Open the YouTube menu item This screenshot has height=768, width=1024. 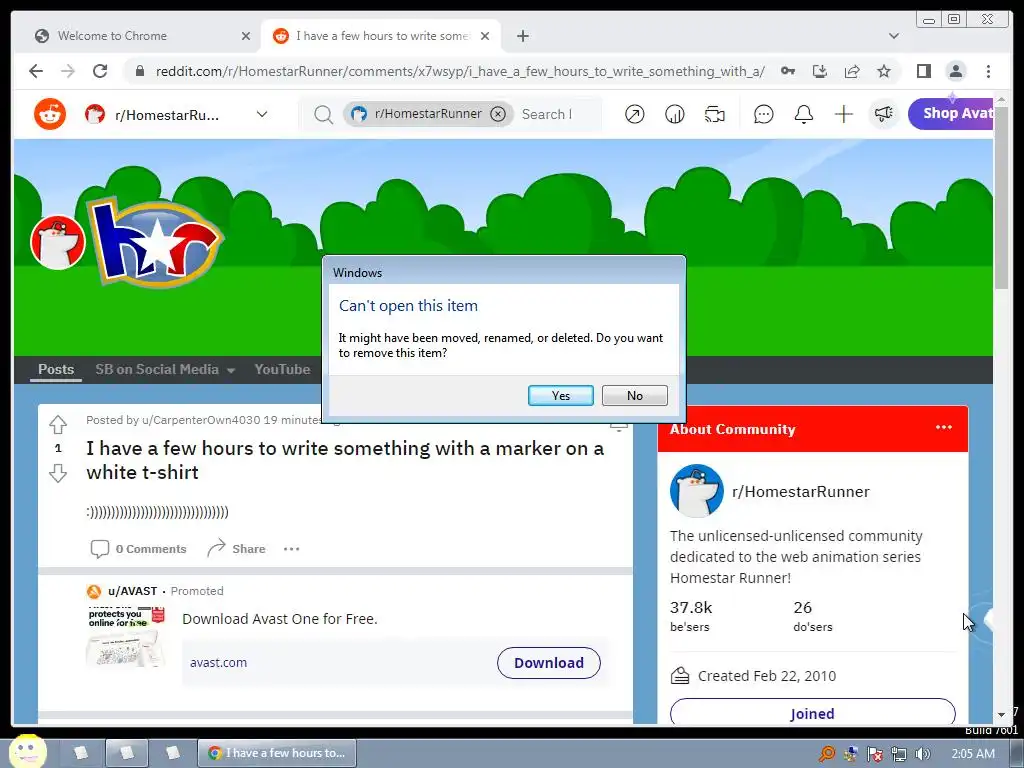pyautogui.click(x=282, y=369)
